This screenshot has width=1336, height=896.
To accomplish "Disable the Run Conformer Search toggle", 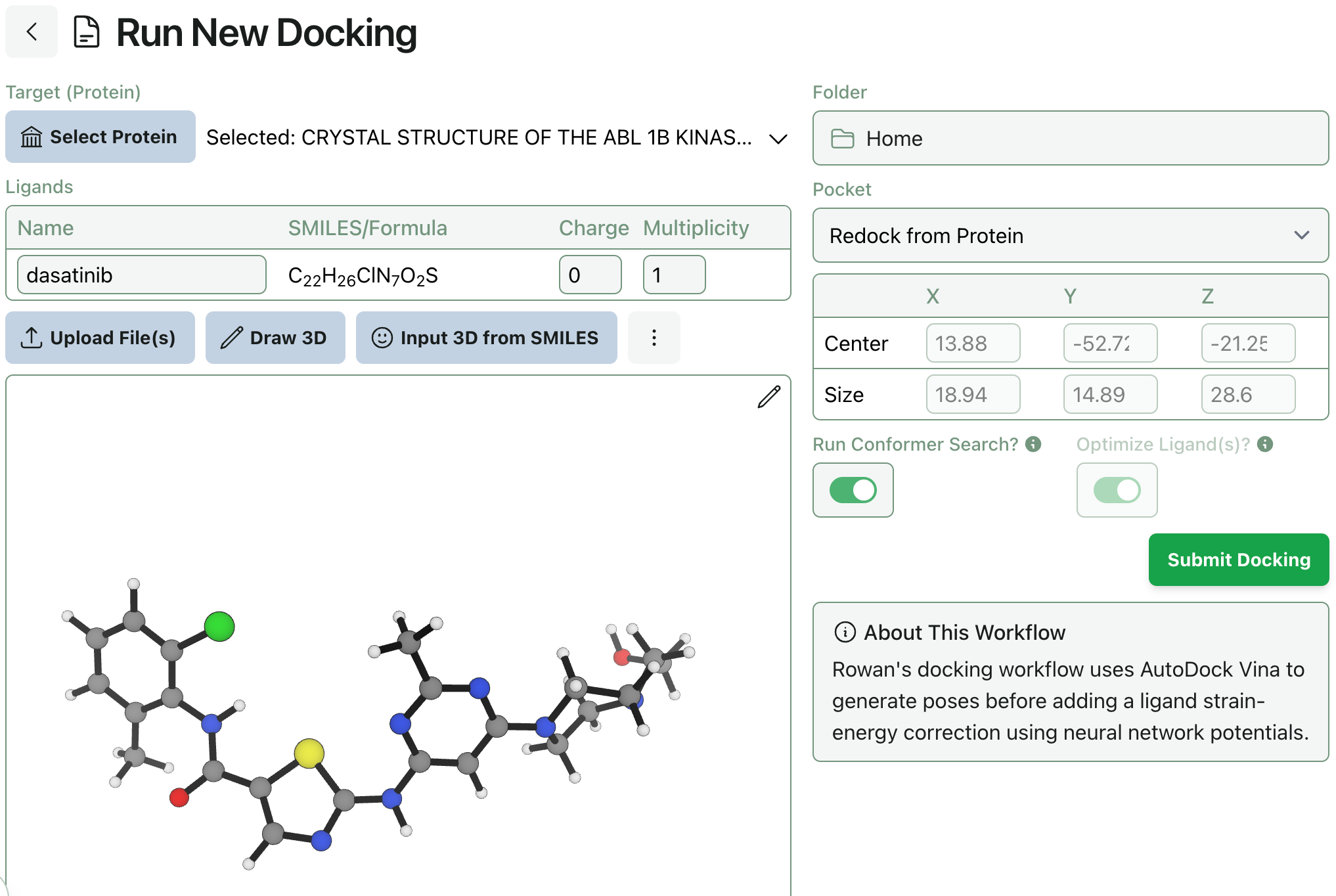I will 853,490.
